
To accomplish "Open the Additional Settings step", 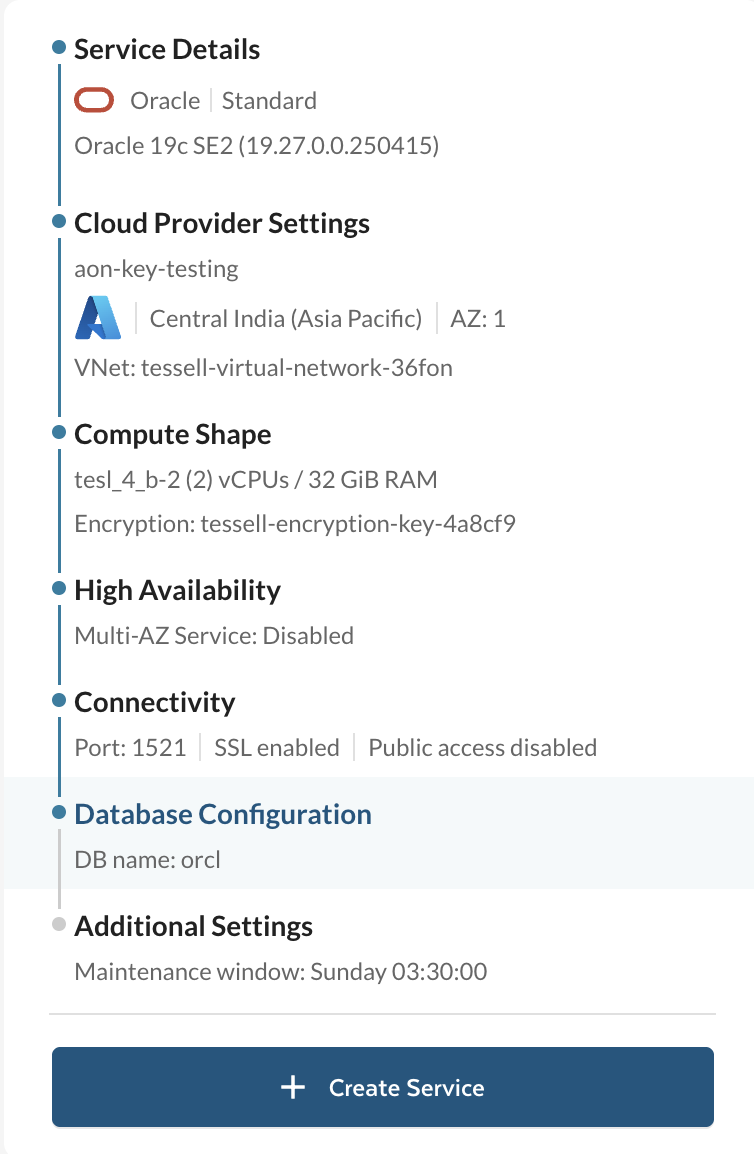I will [194, 926].
